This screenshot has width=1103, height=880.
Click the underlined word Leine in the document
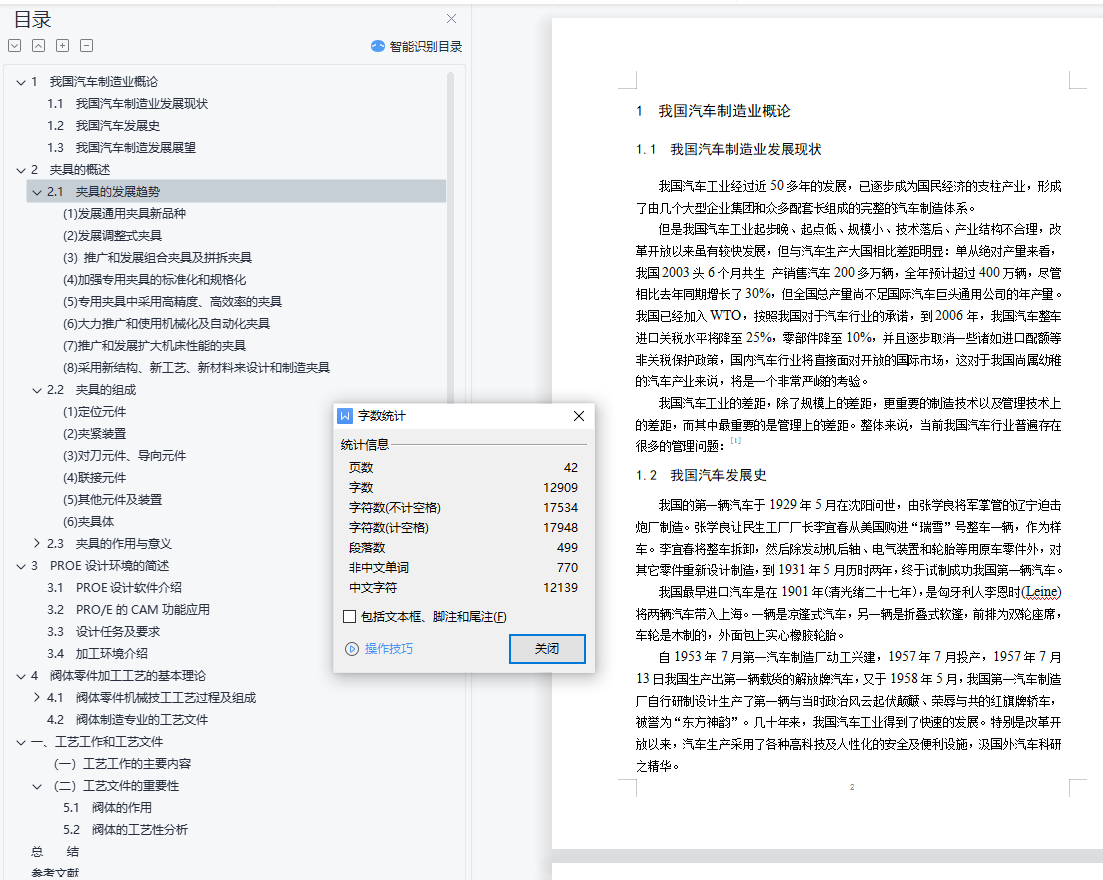click(1041, 592)
